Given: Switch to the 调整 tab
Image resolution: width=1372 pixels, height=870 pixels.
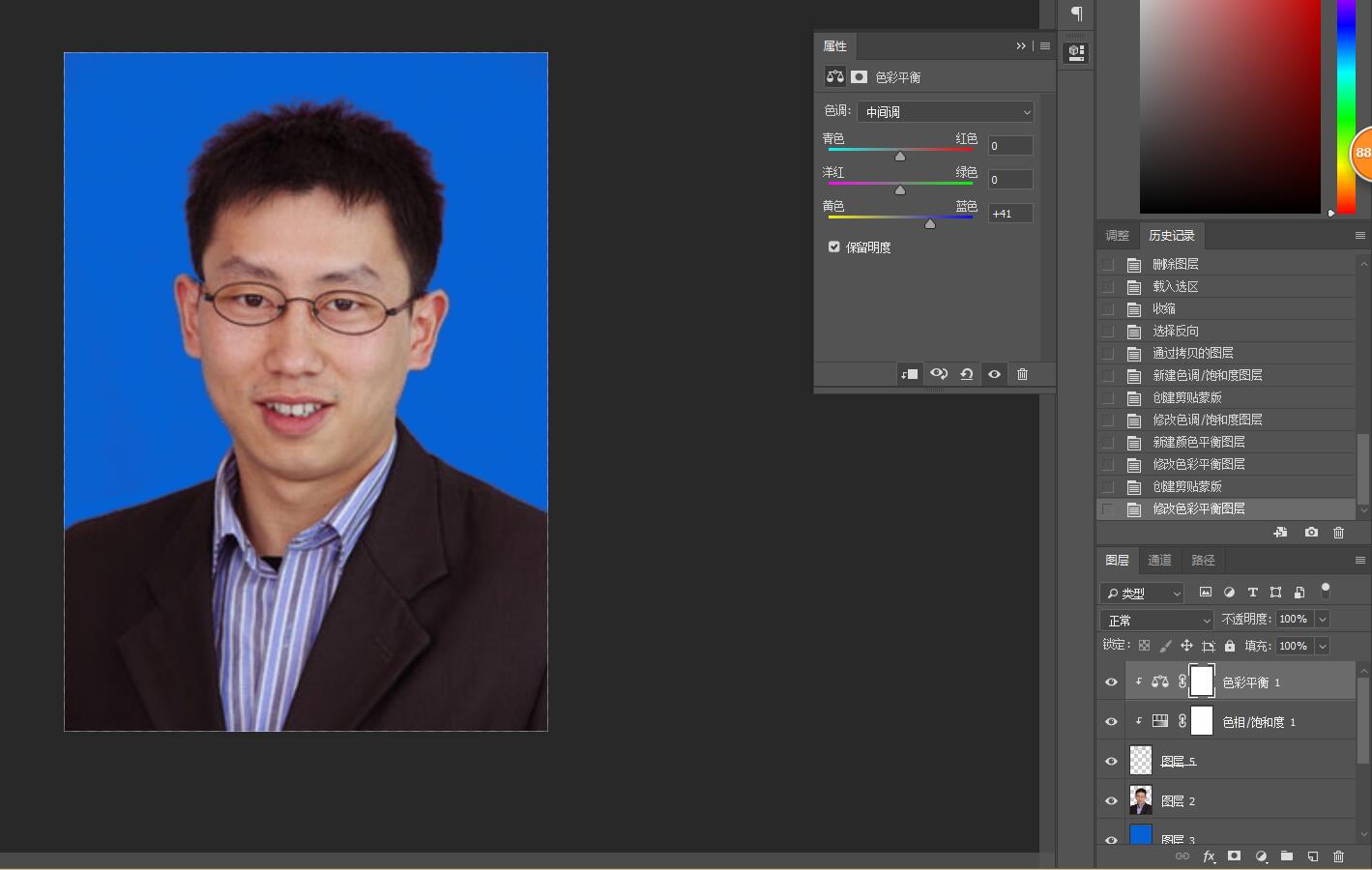Looking at the screenshot, I should coord(1117,235).
